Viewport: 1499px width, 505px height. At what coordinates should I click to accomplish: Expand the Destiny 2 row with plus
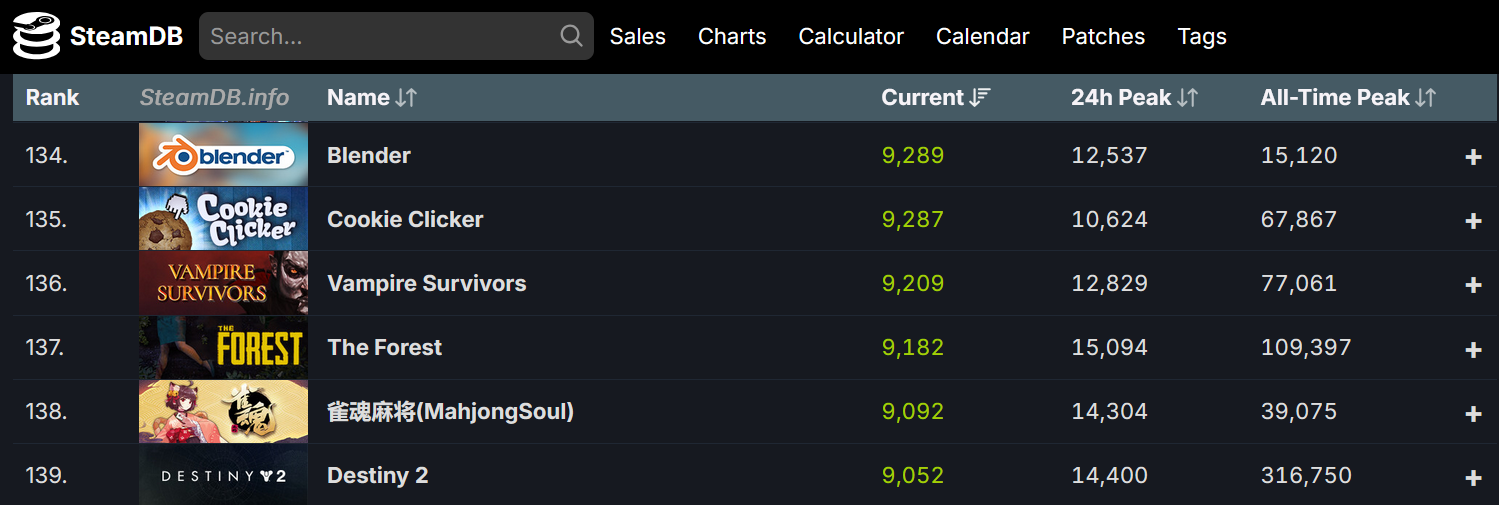(1473, 477)
